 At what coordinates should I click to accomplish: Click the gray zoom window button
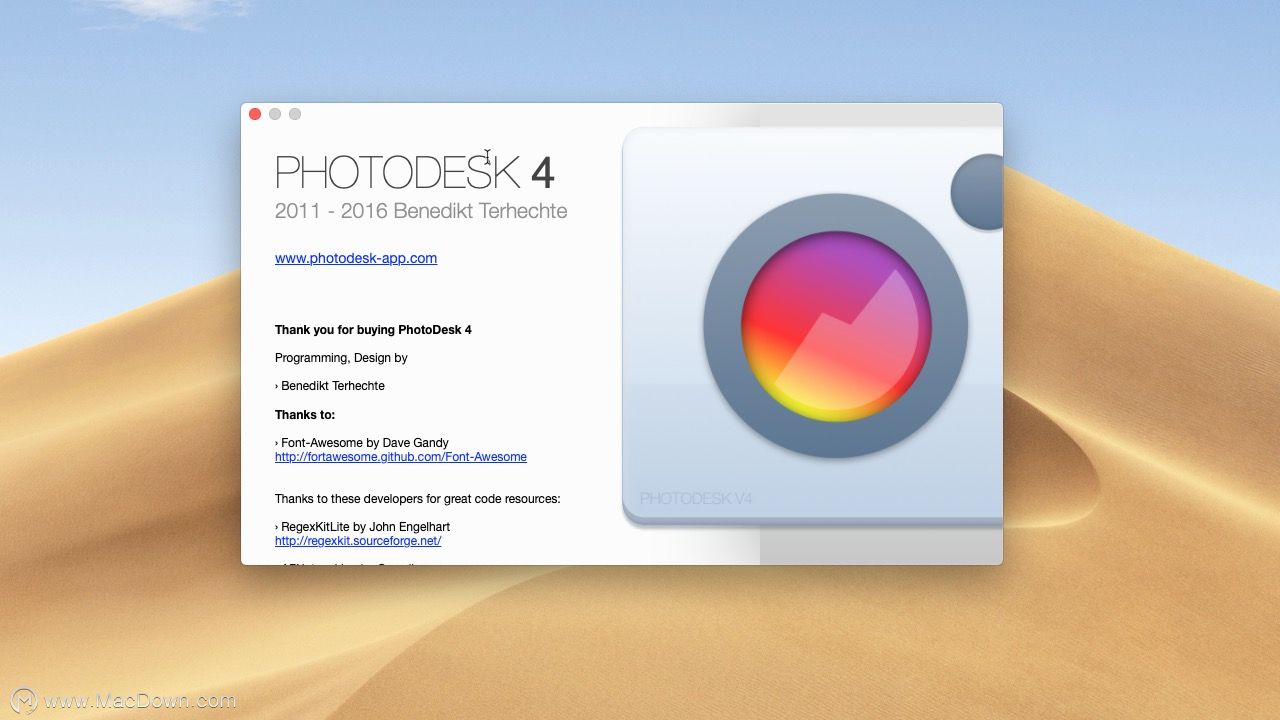tap(295, 114)
